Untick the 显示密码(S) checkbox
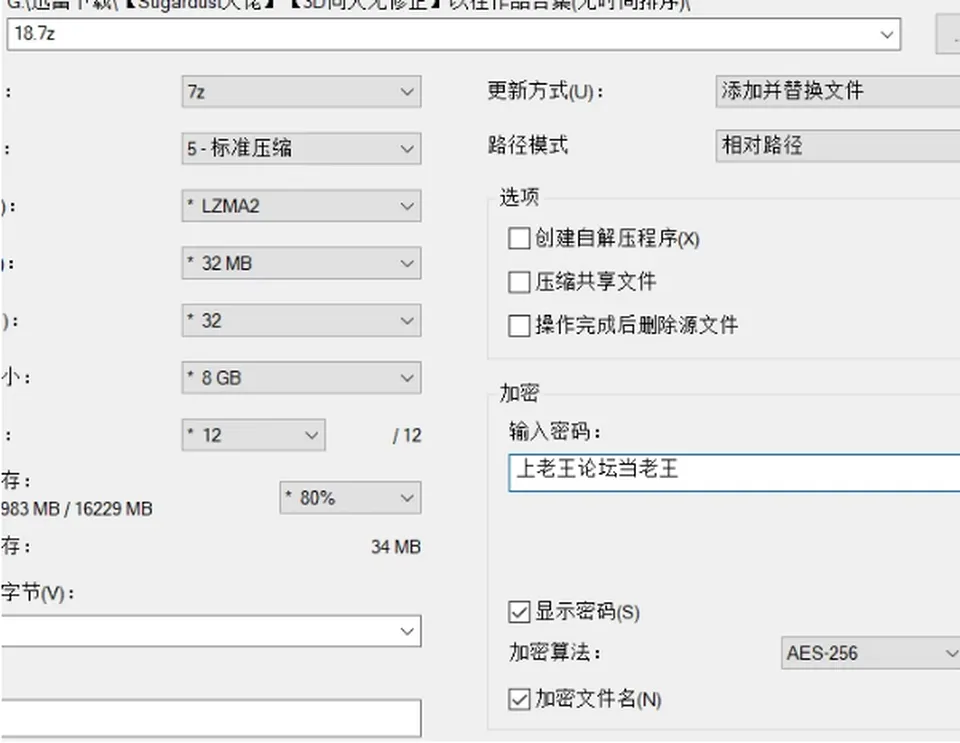This screenshot has height=743, width=960. 519,612
